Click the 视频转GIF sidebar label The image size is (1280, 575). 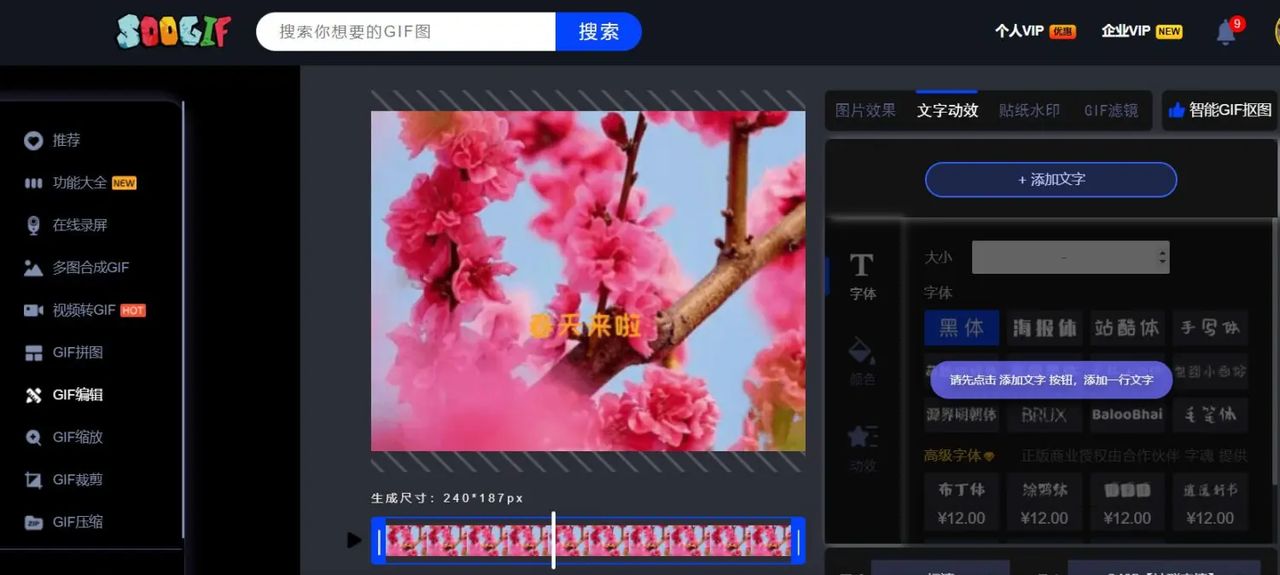[x=84, y=310]
